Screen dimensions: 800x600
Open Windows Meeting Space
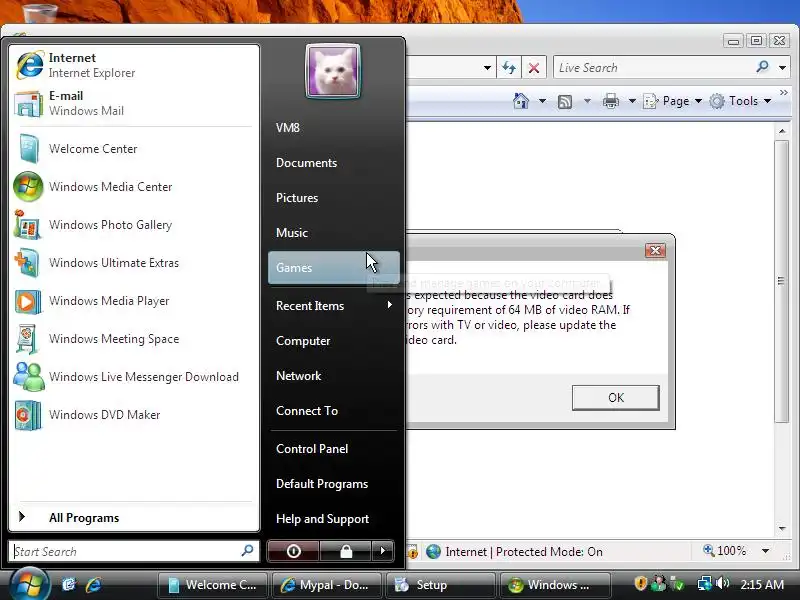point(134,339)
